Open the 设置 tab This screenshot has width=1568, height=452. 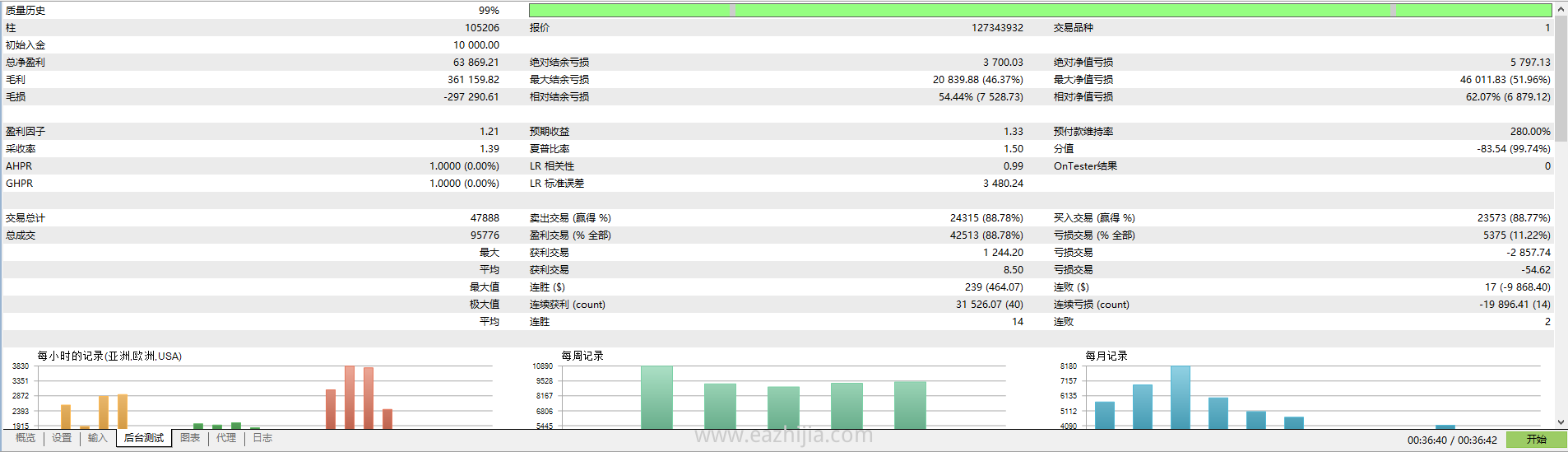[x=62, y=438]
